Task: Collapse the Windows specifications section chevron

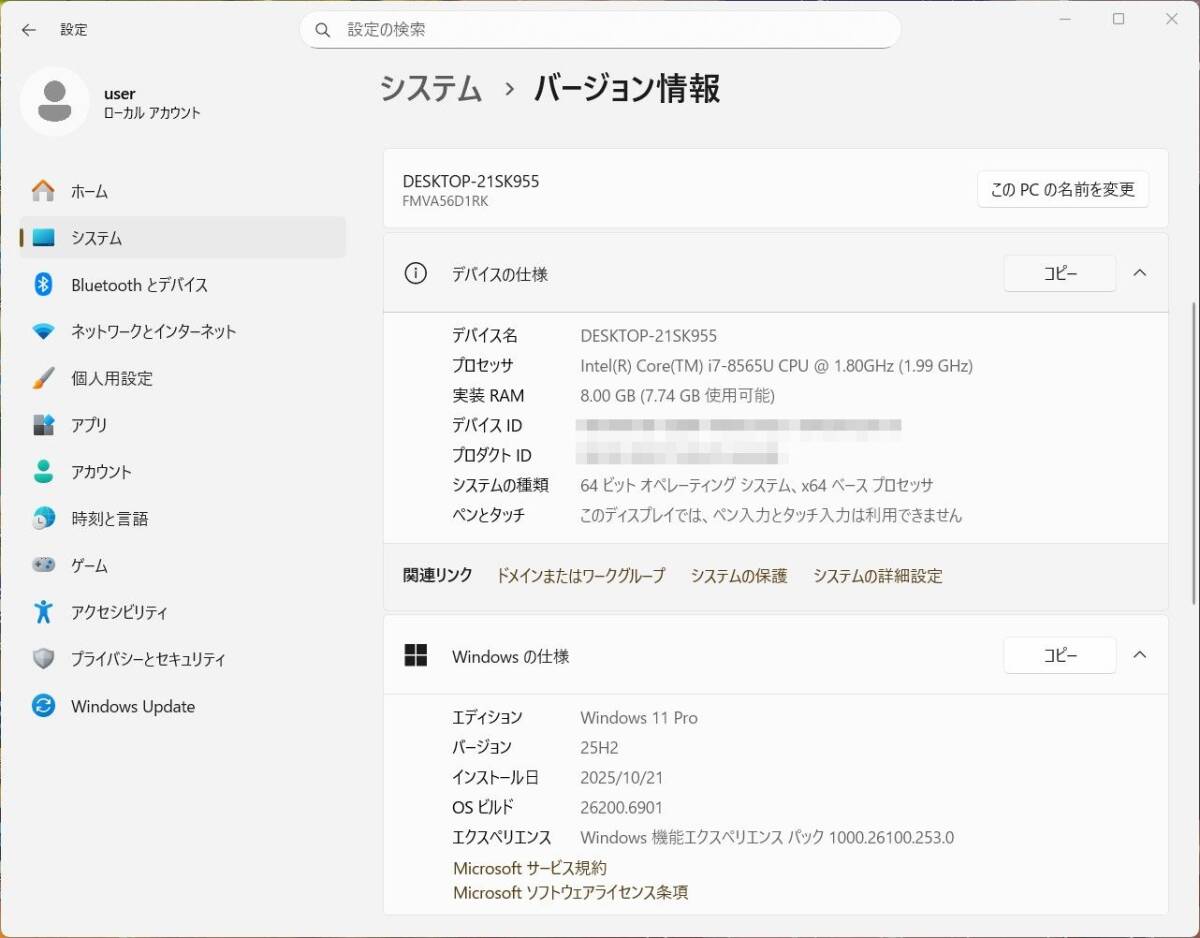Action: pos(1139,655)
